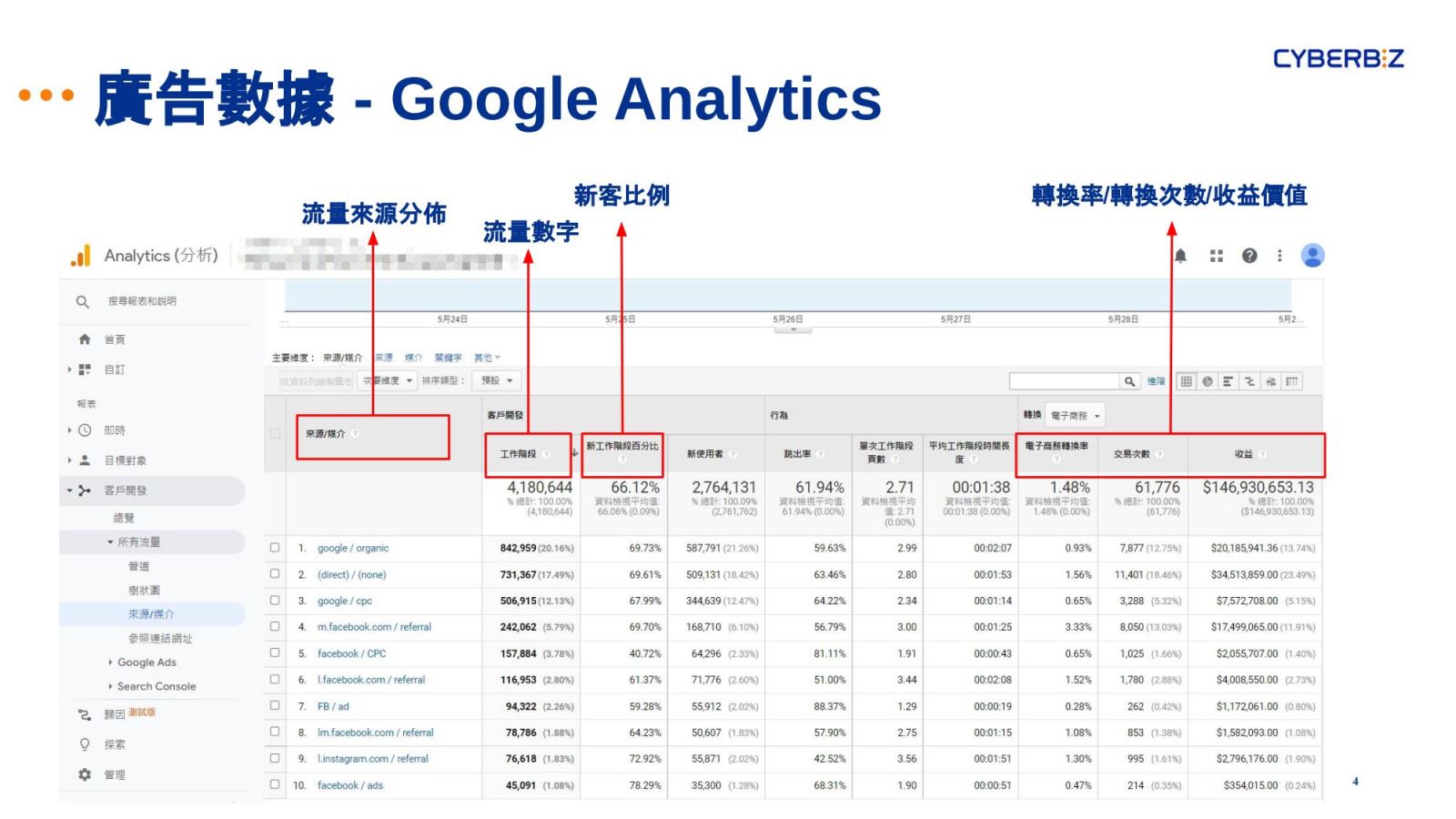Image resolution: width=1456 pixels, height=819 pixels.
Task: Click the help question mark icon
Action: tap(1249, 256)
